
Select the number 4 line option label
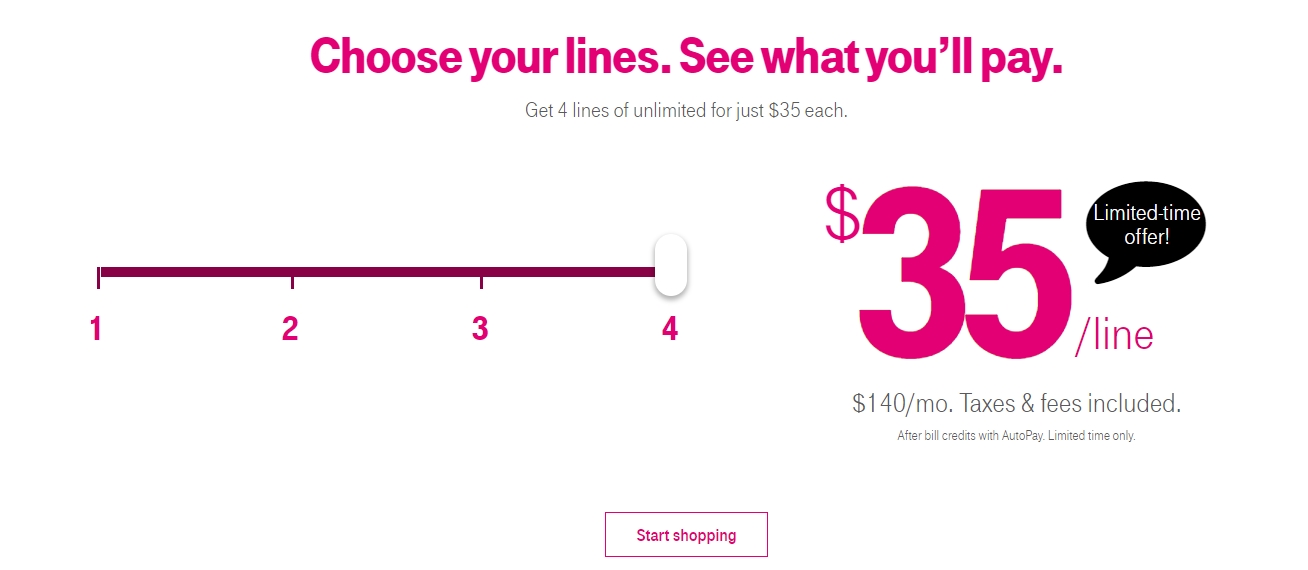coord(670,329)
